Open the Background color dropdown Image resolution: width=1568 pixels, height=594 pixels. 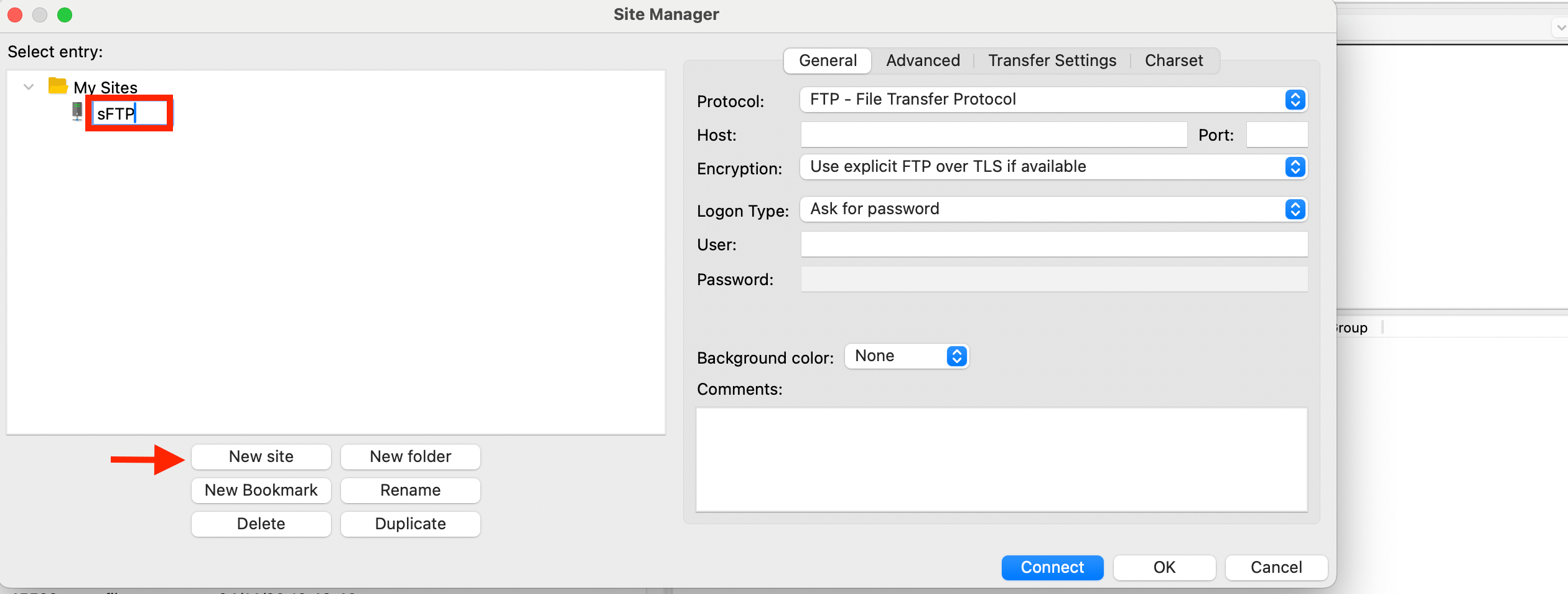pos(907,356)
